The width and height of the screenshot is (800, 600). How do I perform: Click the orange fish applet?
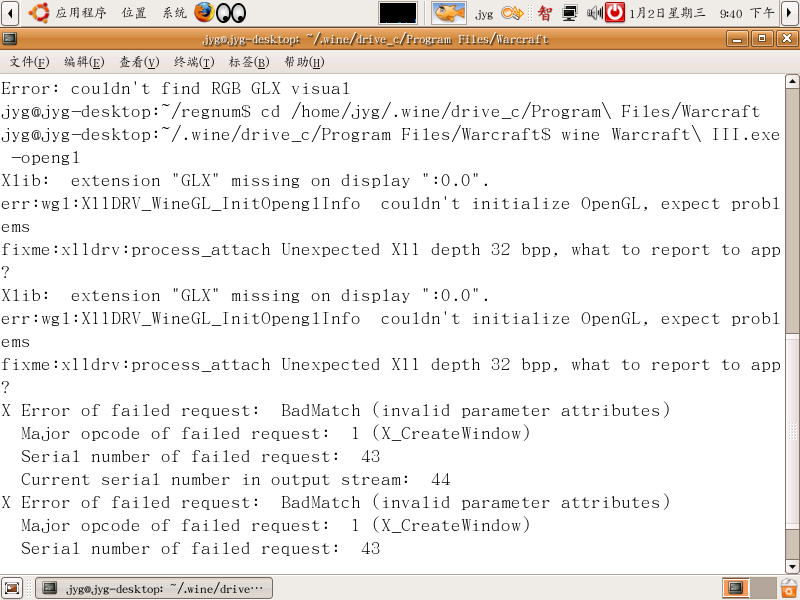(x=448, y=13)
